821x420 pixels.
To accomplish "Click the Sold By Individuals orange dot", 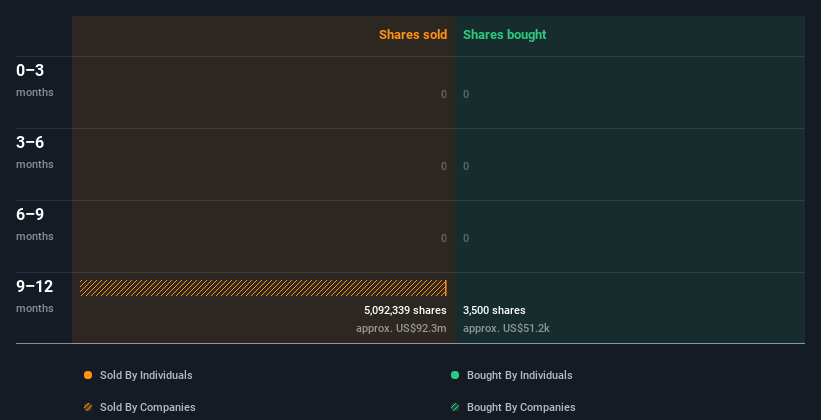I will pos(88,375).
